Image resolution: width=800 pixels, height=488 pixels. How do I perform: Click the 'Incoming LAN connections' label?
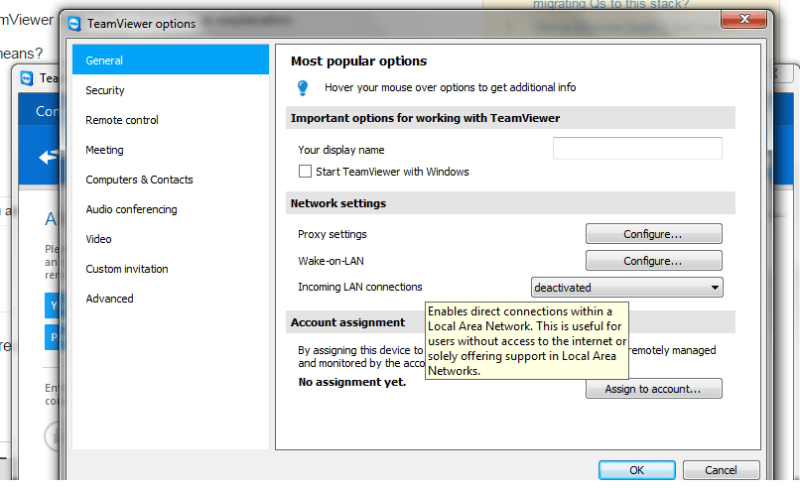[x=360, y=287]
